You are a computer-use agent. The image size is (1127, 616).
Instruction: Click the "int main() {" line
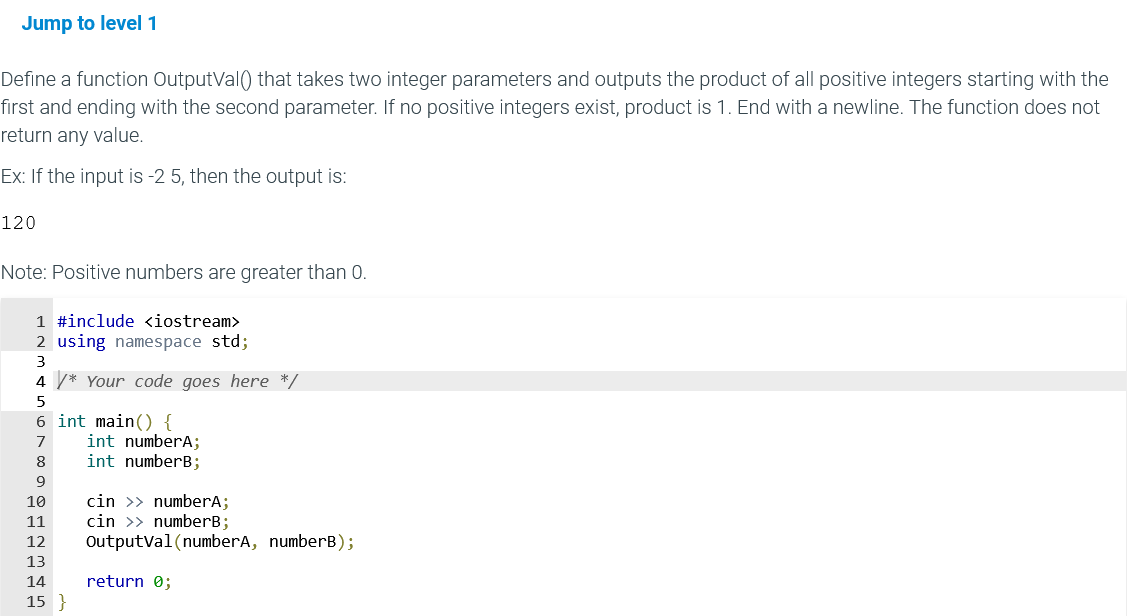[x=115, y=421]
